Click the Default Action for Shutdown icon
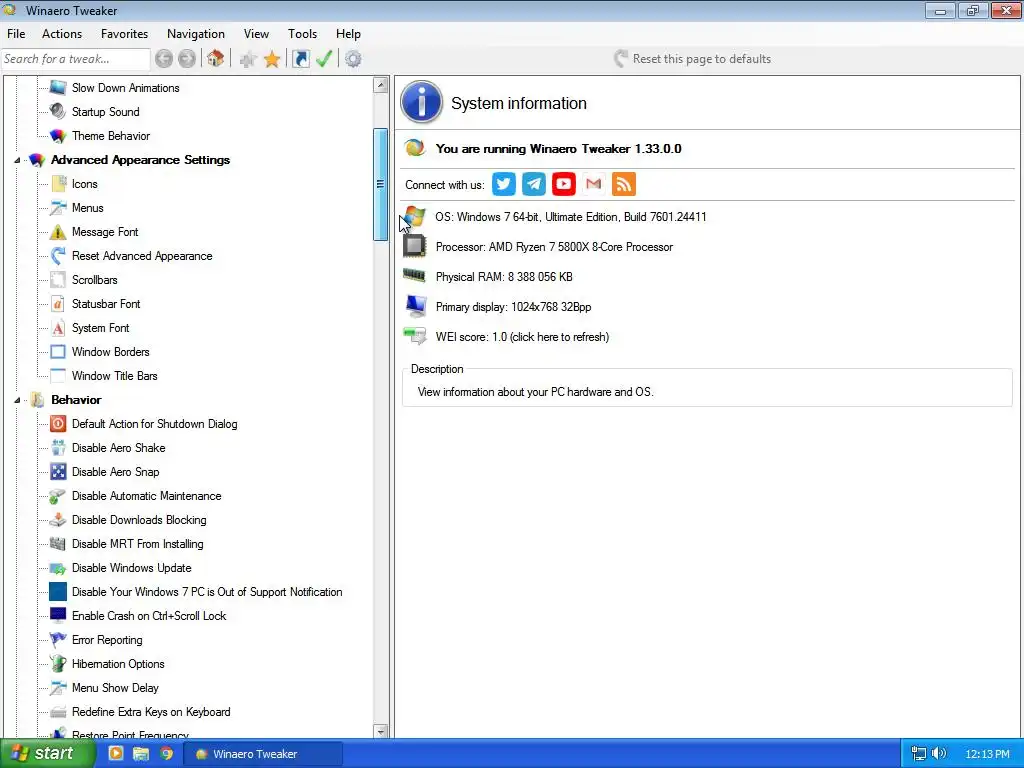The image size is (1024, 768). 58,424
